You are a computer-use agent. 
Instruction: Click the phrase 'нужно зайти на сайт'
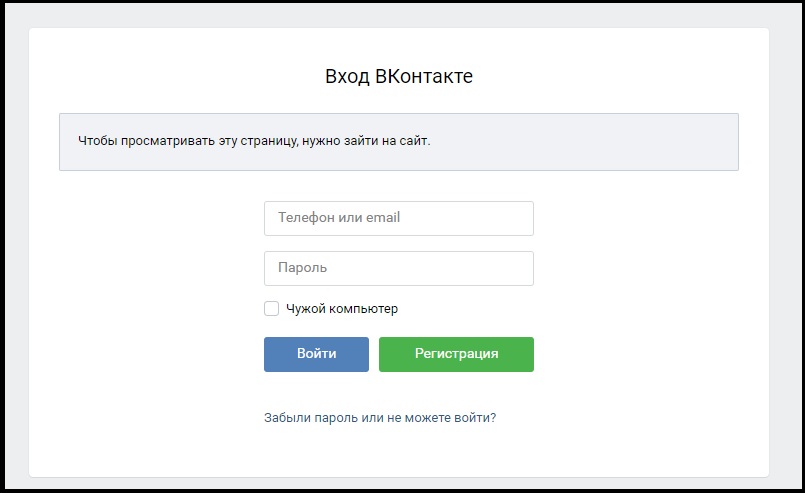tap(366, 141)
